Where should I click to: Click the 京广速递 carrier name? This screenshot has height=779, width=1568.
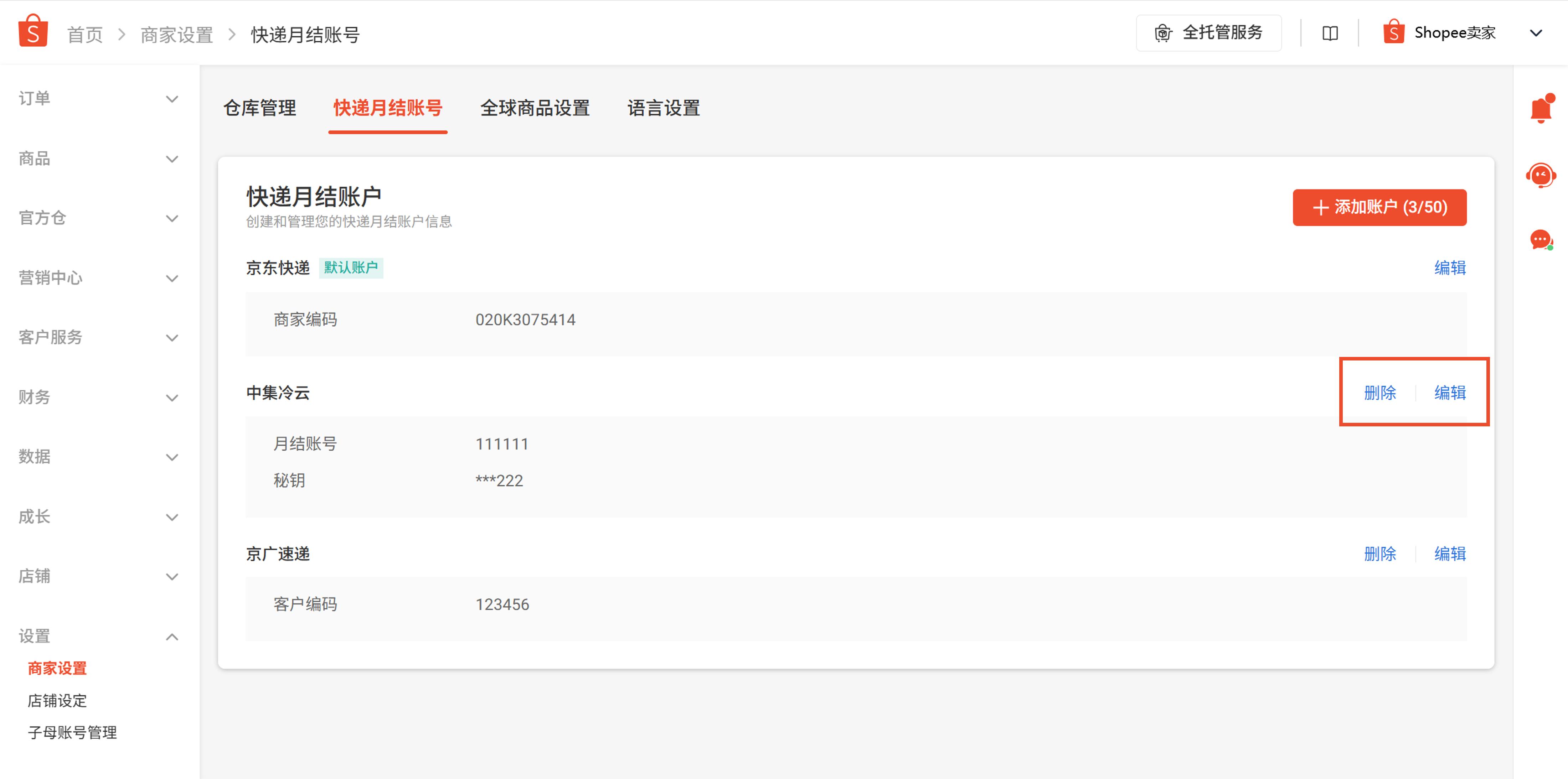tap(278, 554)
